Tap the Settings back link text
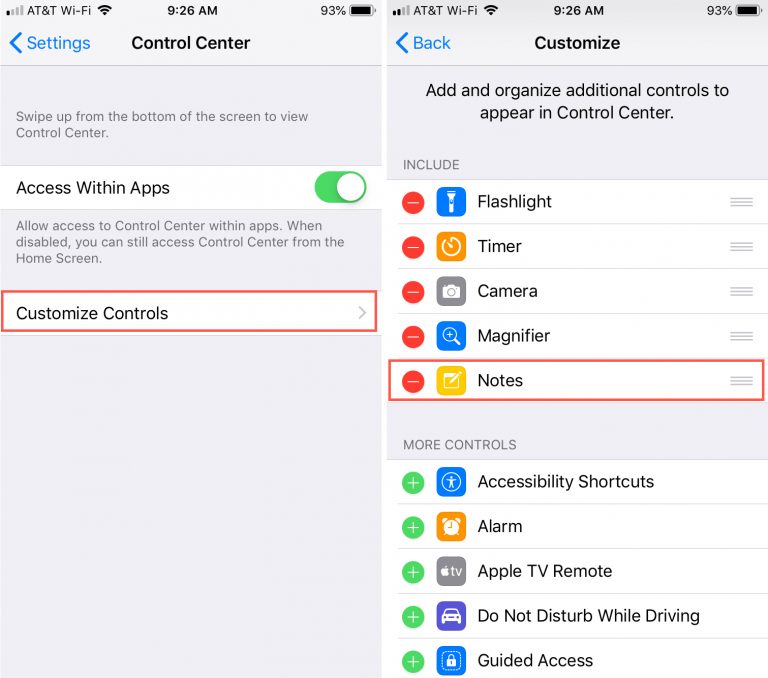 58,43
